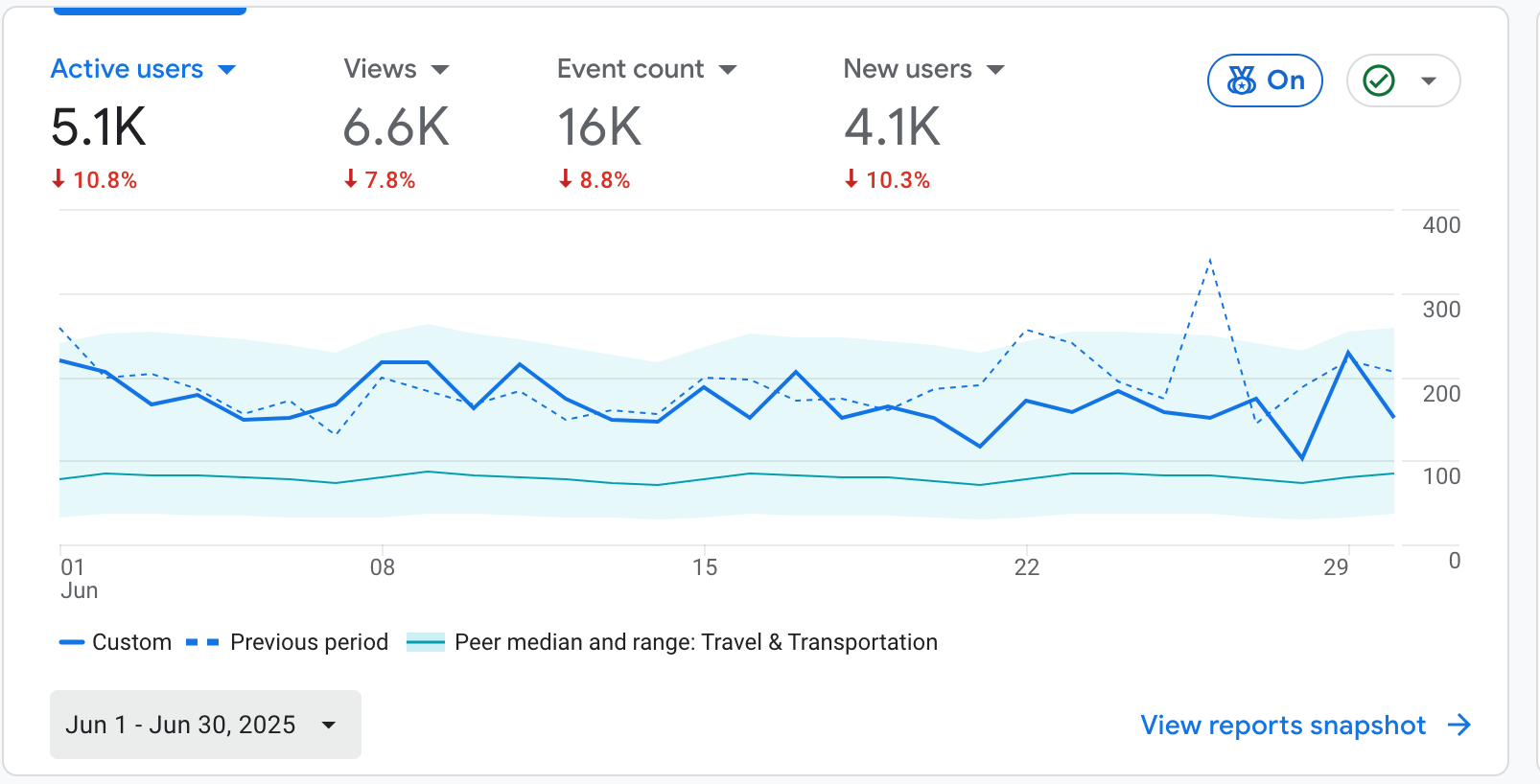This screenshot has width=1540, height=784.
Task: Click the Peer median legend swatch
Action: pos(426,642)
